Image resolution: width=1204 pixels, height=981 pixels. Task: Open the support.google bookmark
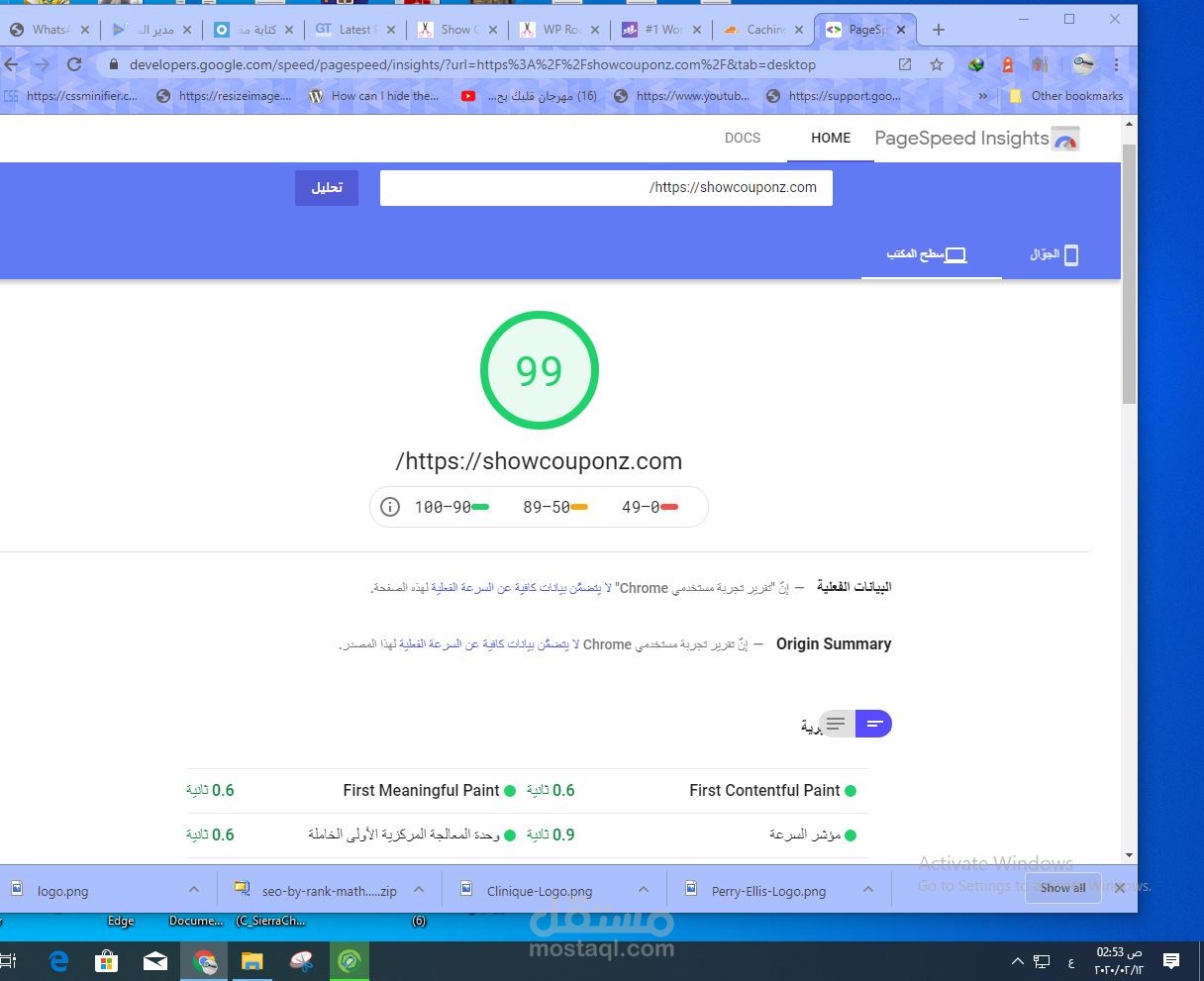click(835, 96)
